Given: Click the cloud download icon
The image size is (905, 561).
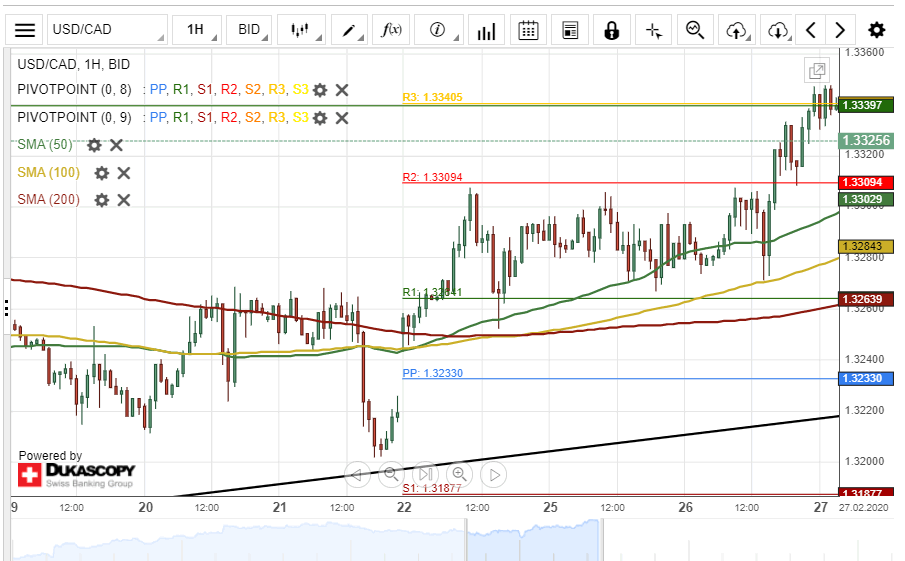Looking at the screenshot, I should click(x=779, y=30).
